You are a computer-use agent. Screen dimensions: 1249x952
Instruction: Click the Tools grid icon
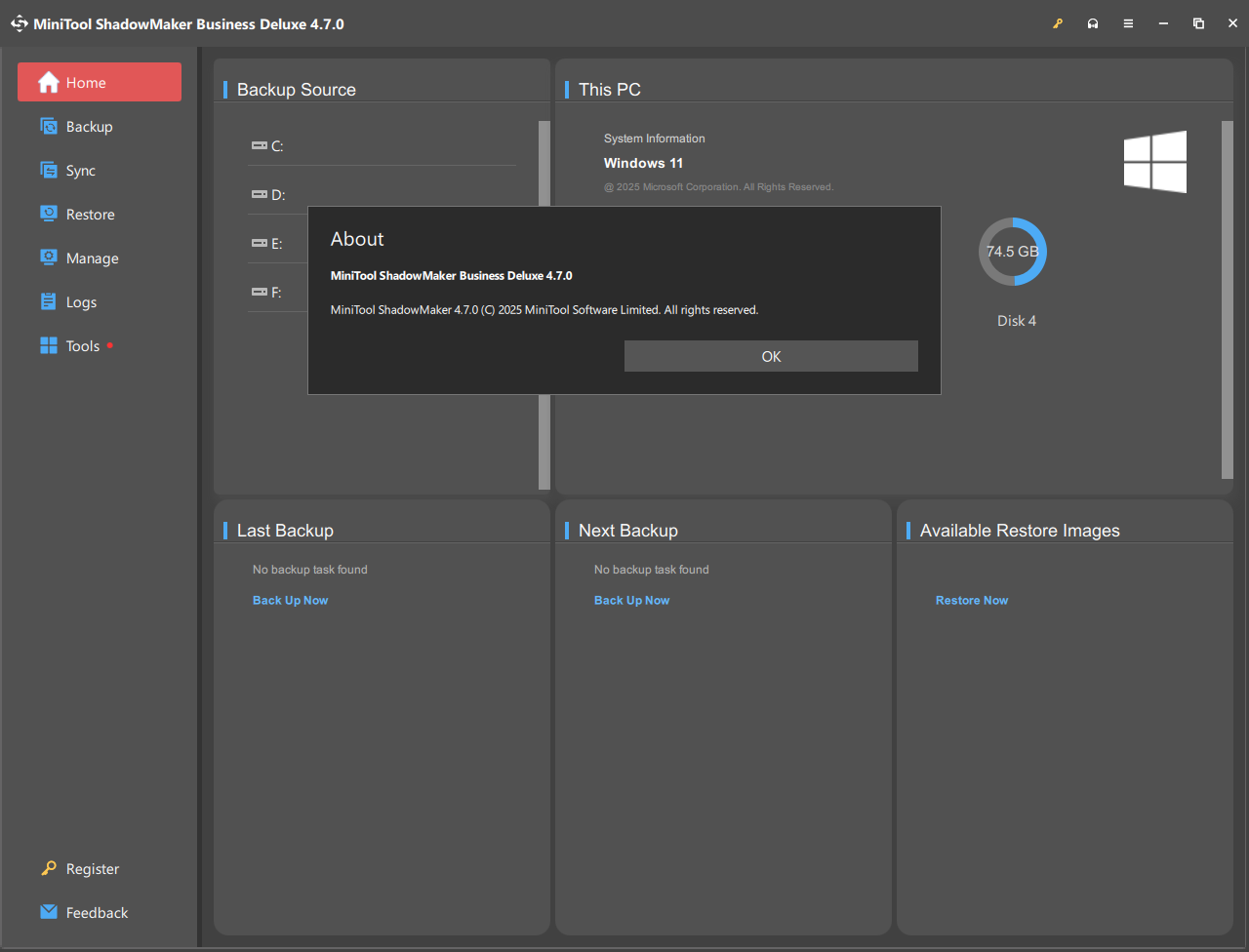click(x=49, y=345)
